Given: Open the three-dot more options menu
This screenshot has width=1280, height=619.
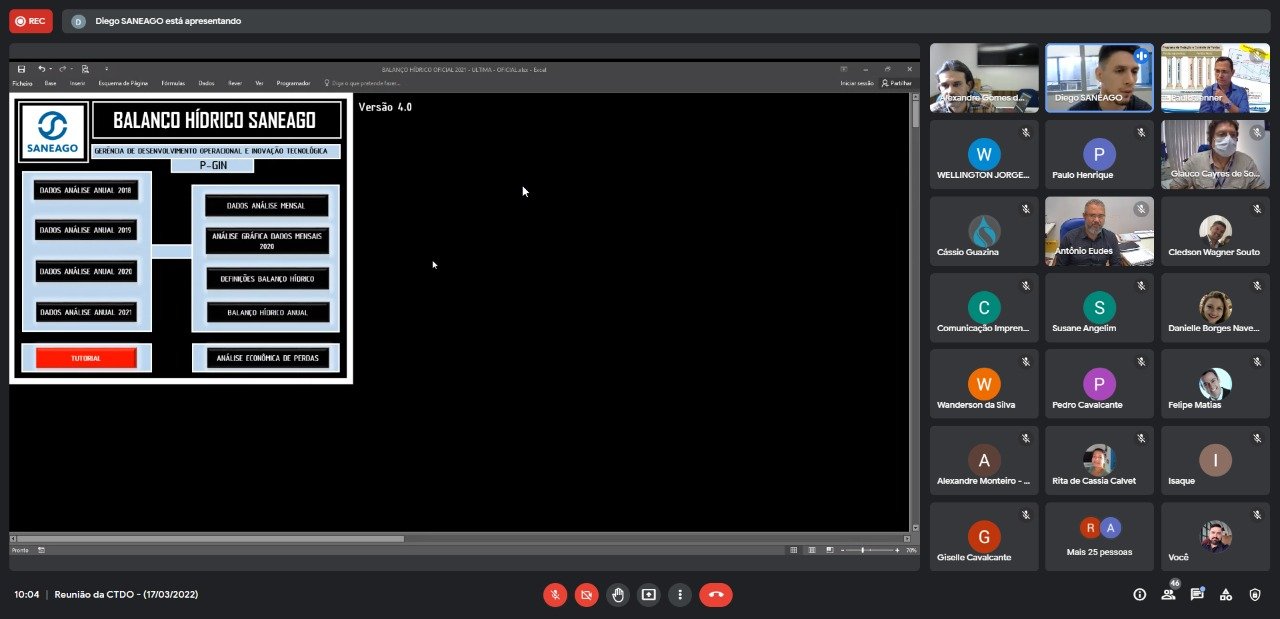Looking at the screenshot, I should coord(680,595).
